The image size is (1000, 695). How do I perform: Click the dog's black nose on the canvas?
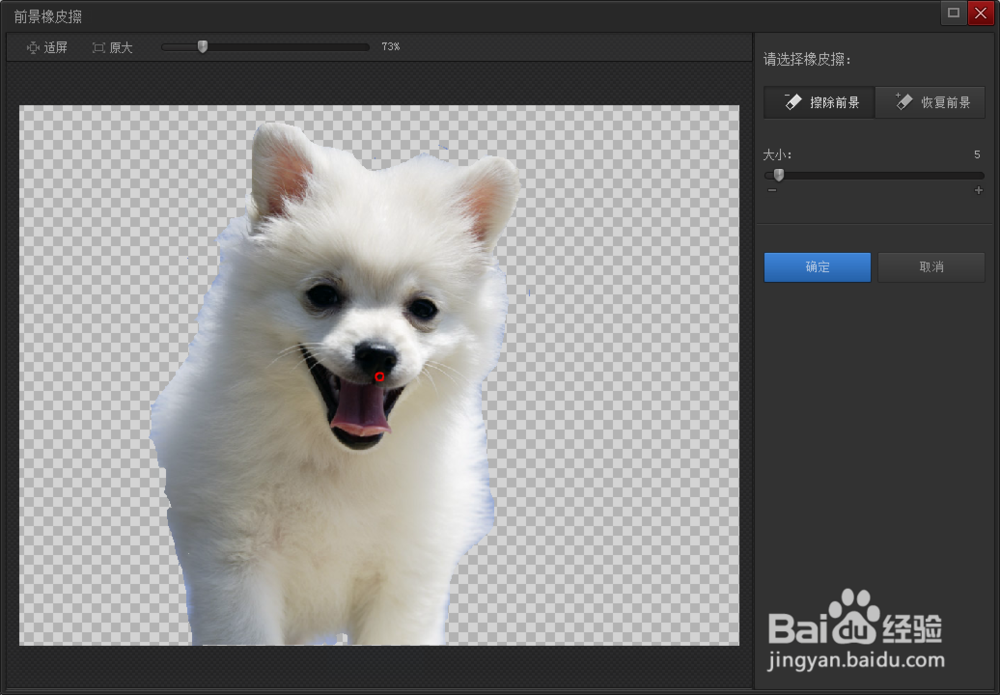click(375, 355)
